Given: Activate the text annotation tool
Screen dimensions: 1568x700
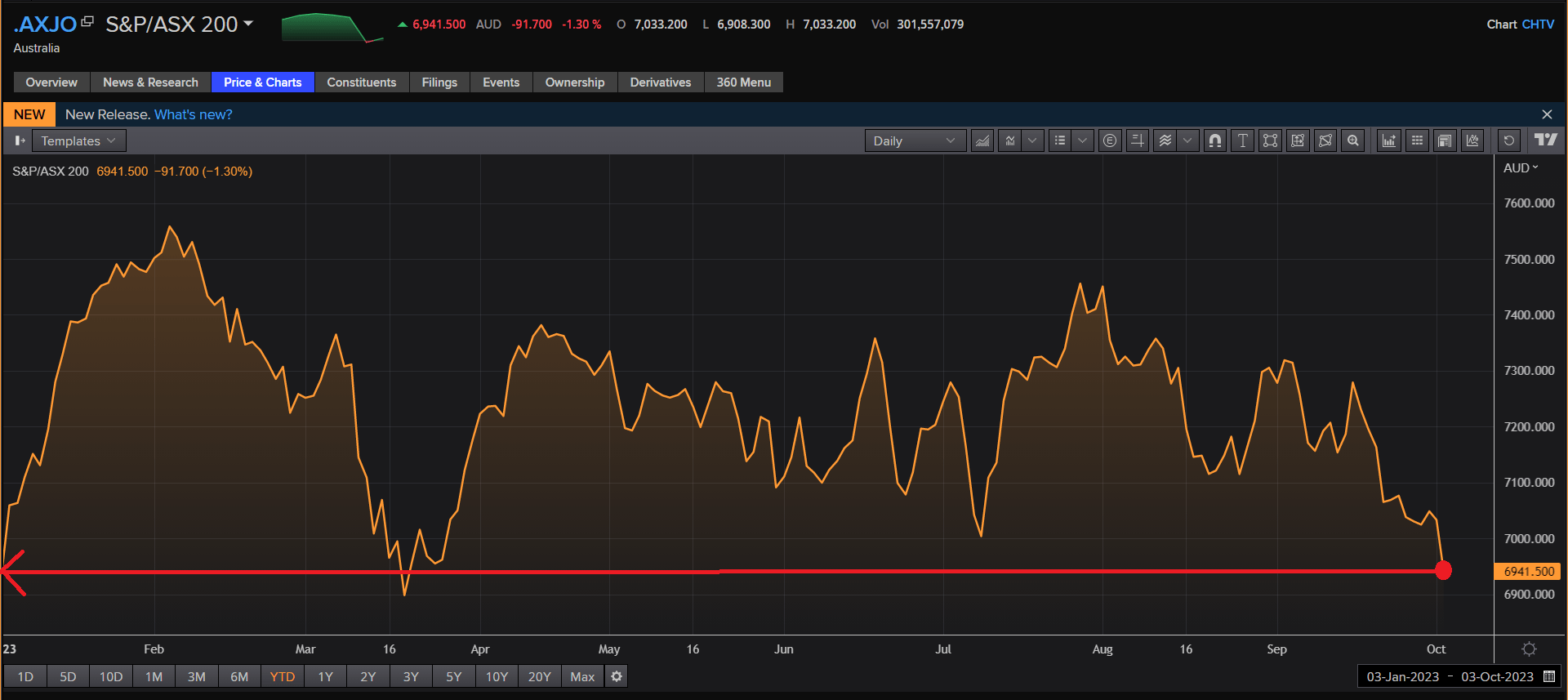Looking at the screenshot, I should coord(1242,140).
